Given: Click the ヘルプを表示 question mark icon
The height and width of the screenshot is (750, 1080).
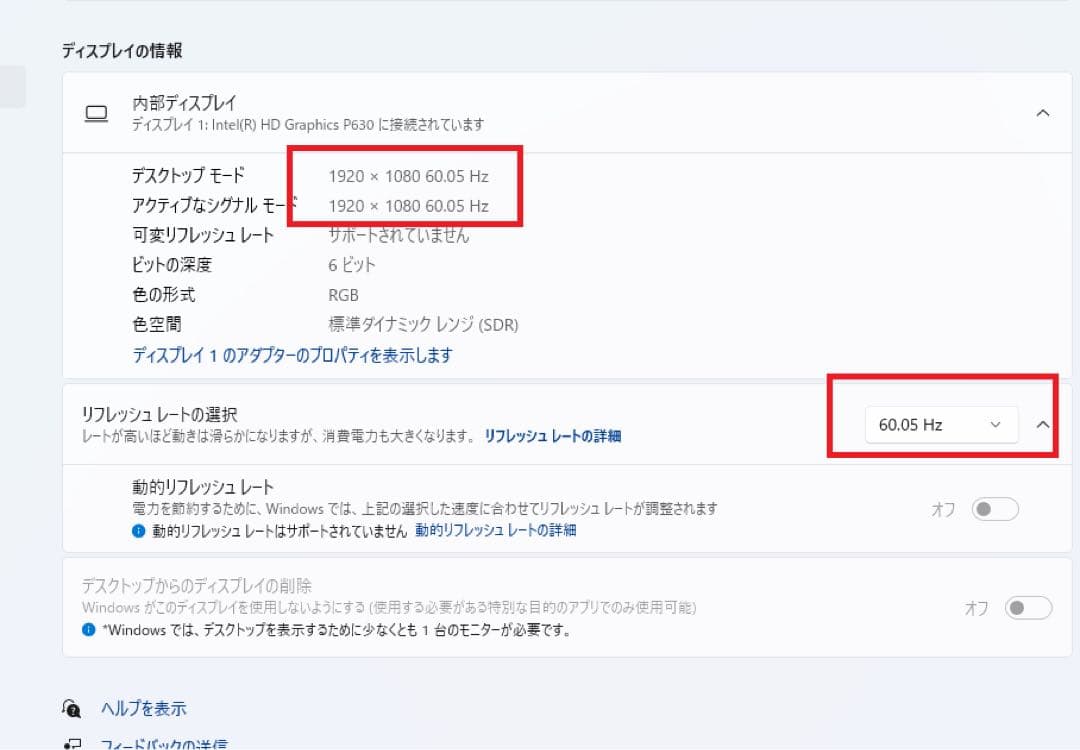Looking at the screenshot, I should click(x=70, y=708).
